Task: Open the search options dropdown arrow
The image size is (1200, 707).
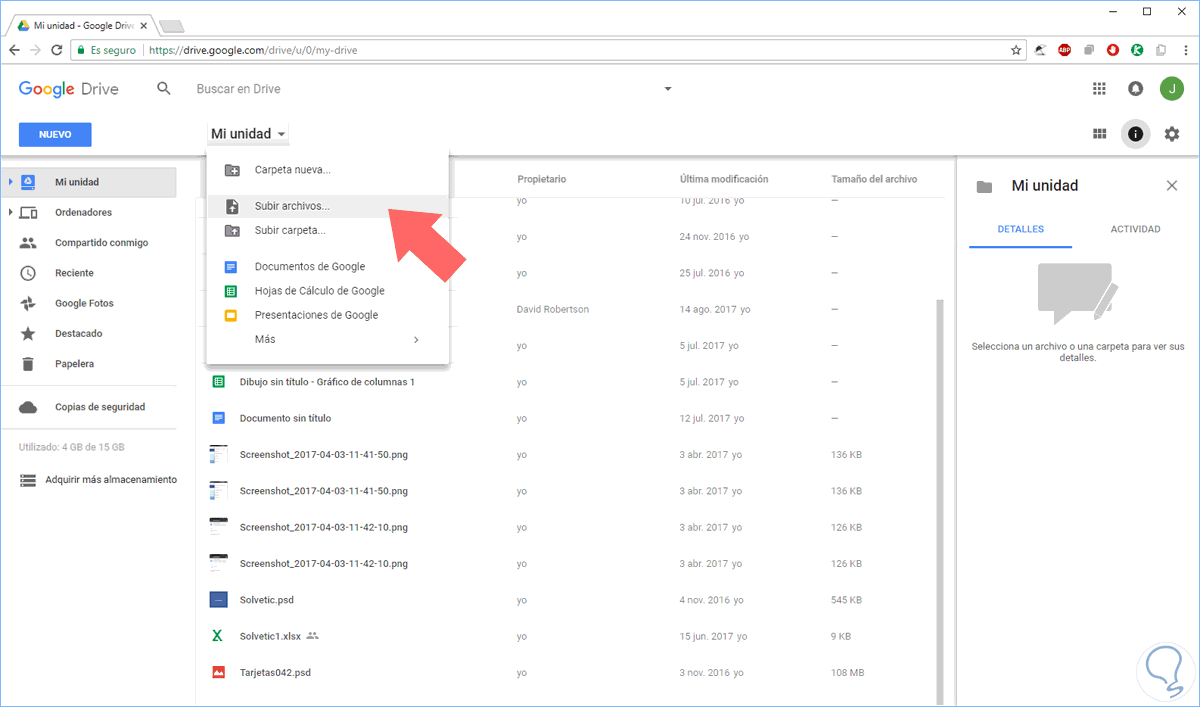Action: coord(668,89)
